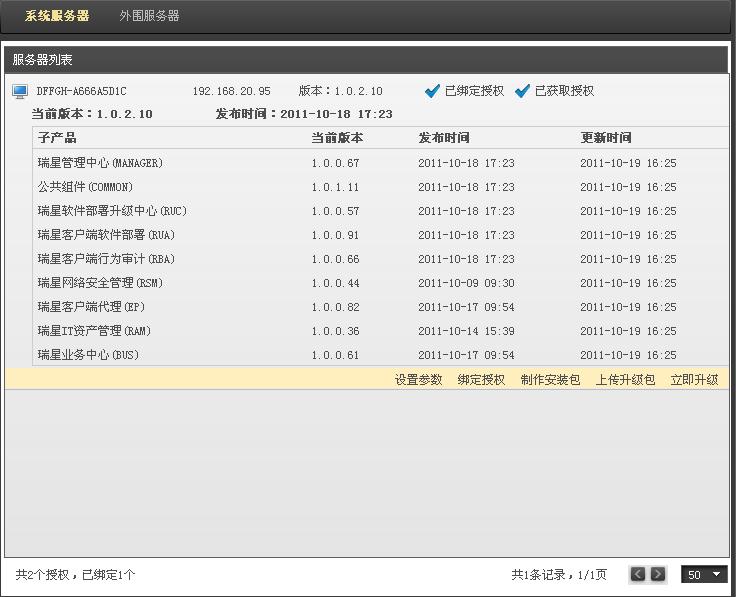Select row 瑞星客户端软件部署(RUA)

coord(380,235)
